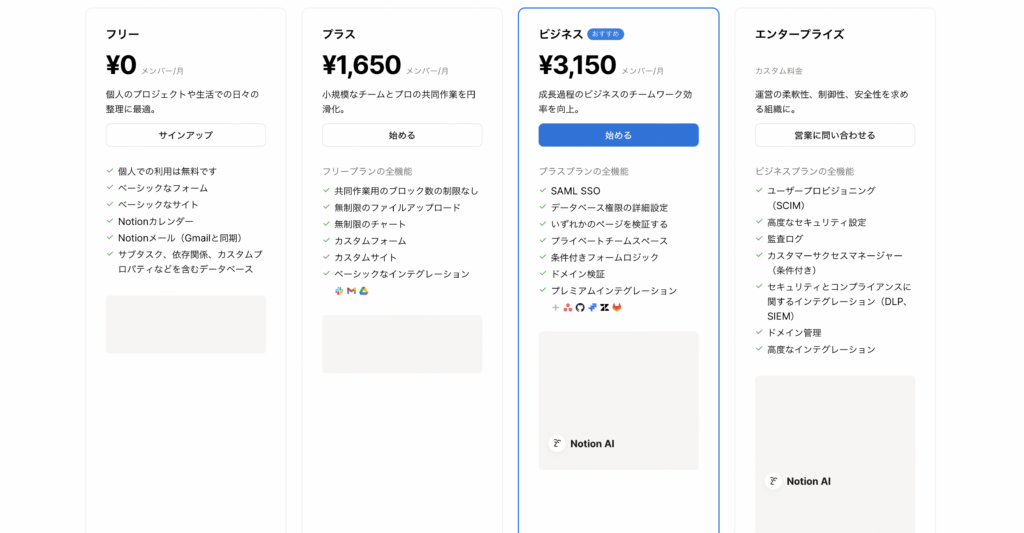1024x533 pixels.
Task: Click the checkmark beside SAML SSO
Action: (x=543, y=191)
